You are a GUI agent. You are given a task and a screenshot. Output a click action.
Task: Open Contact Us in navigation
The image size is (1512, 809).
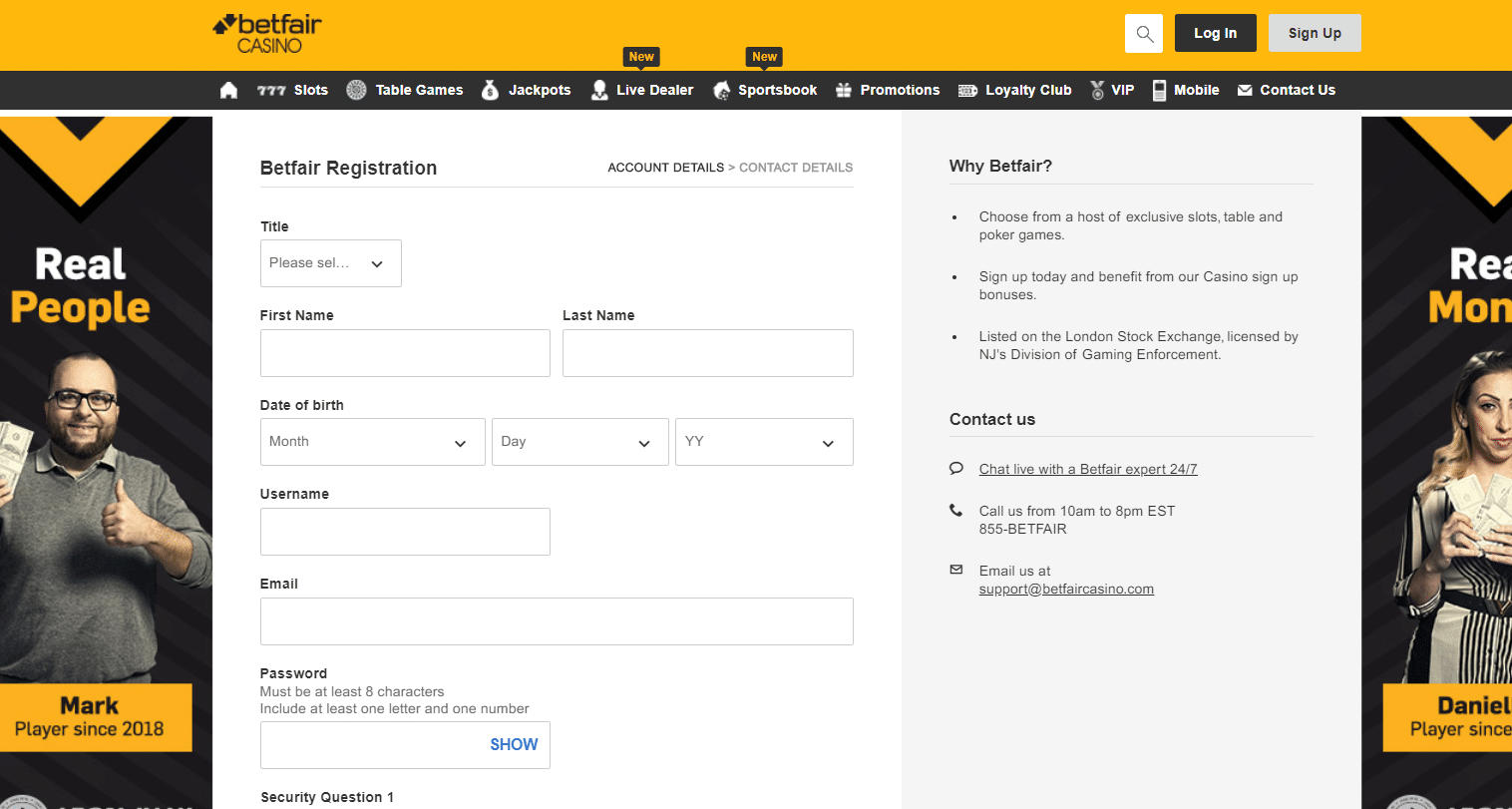pyautogui.click(x=1298, y=90)
